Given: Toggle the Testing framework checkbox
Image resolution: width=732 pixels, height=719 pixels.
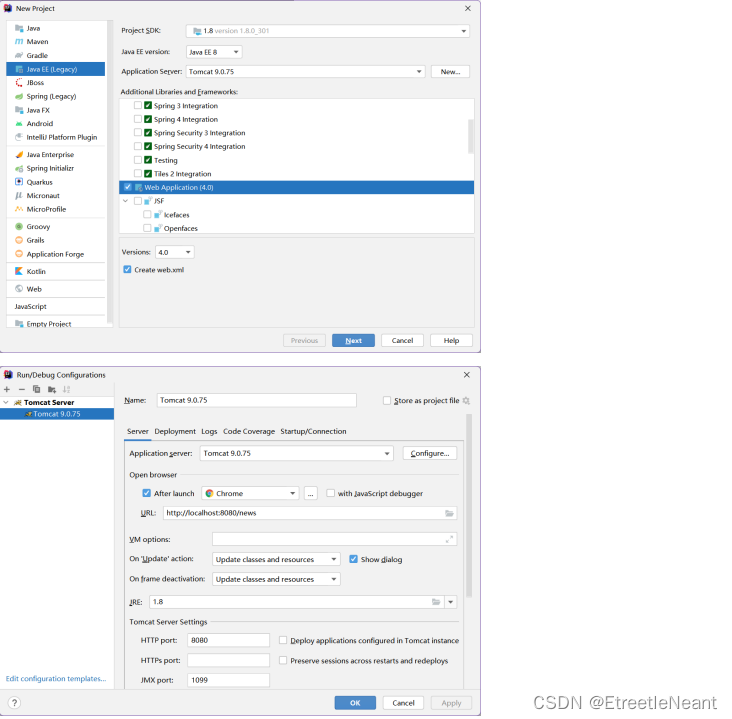Looking at the screenshot, I should pyautogui.click(x=138, y=160).
